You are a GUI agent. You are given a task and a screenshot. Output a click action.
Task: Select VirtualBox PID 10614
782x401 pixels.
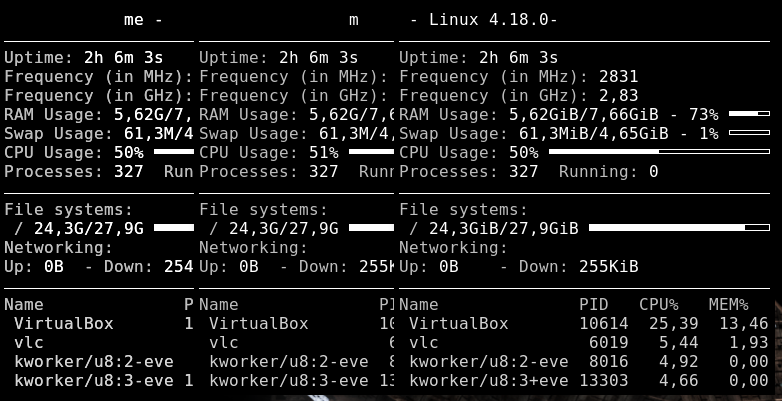[x=604, y=323]
